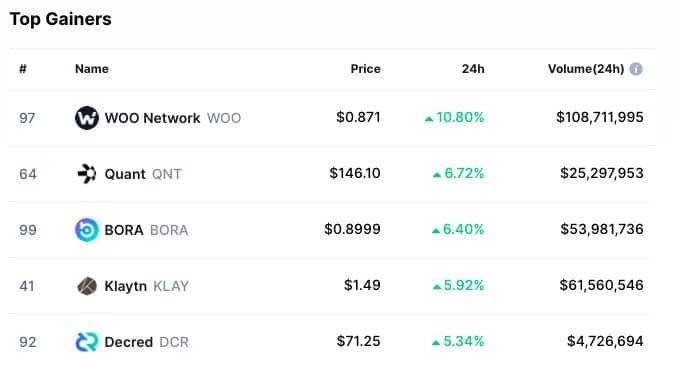Click the Volume(24h) info icon

[x=636, y=69]
